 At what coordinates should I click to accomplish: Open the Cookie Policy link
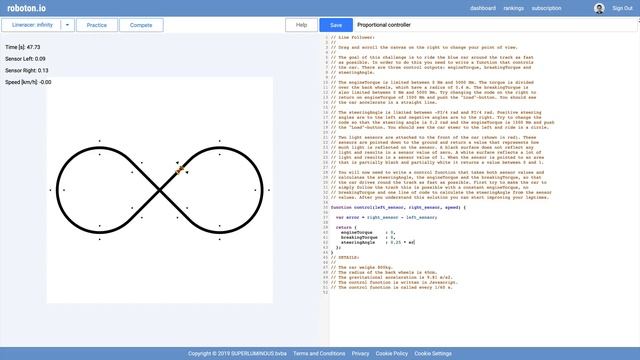[x=391, y=353]
